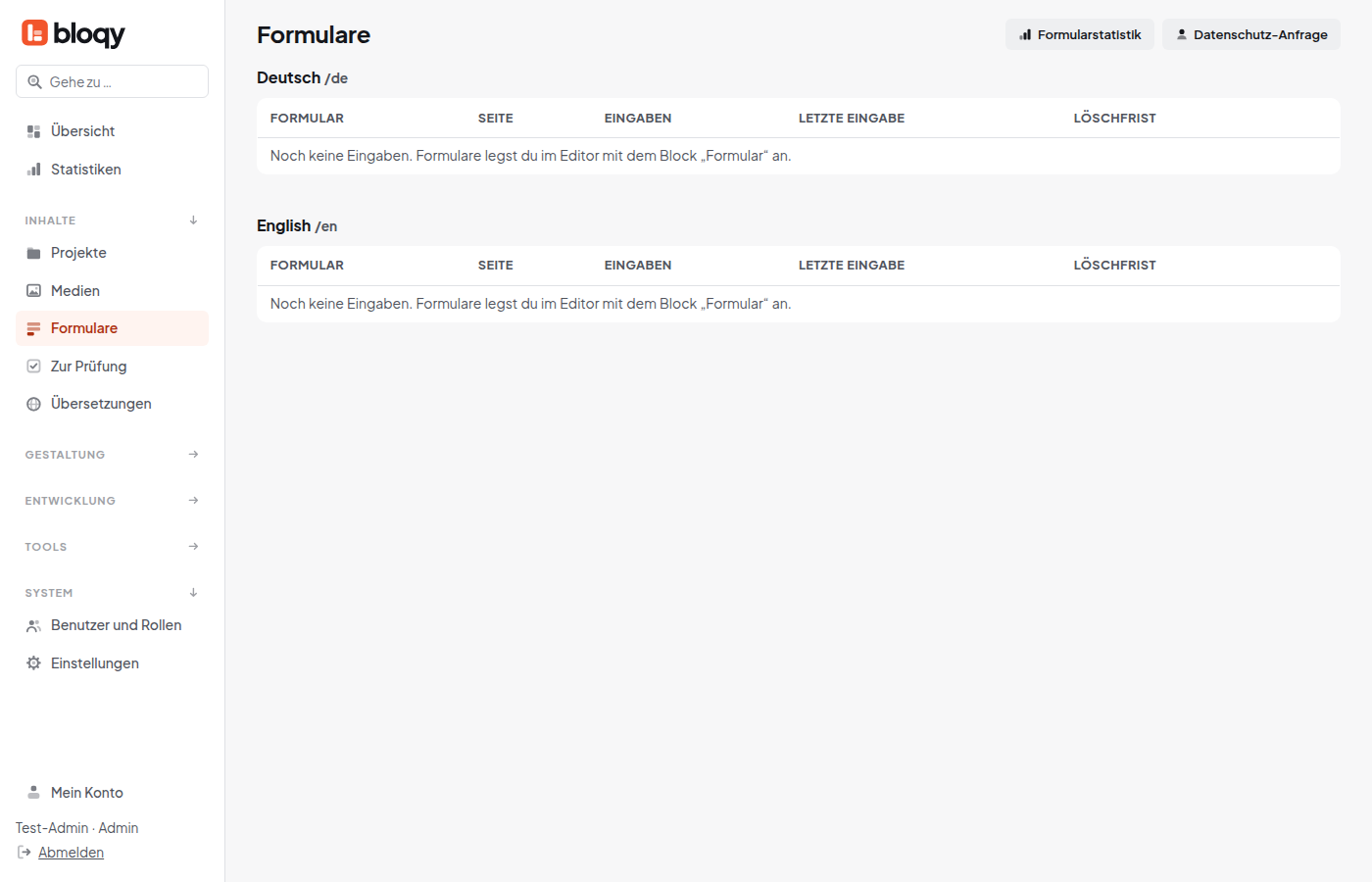The height and width of the screenshot is (882, 1372).
Task: Open Zur Prüfung via its checkmark icon
Action: (33, 367)
